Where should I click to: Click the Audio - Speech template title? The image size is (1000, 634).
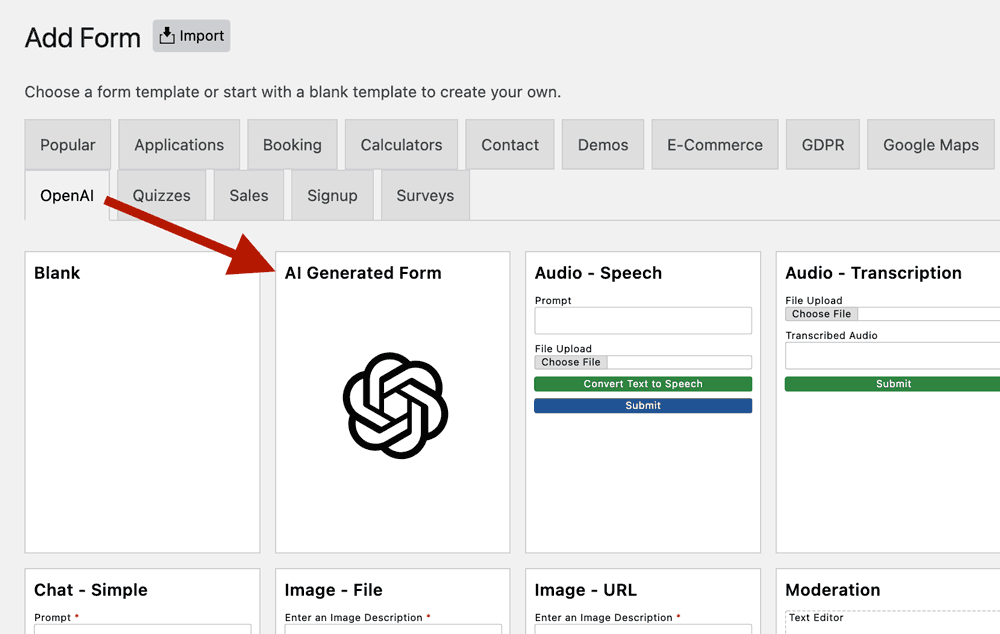coord(598,273)
